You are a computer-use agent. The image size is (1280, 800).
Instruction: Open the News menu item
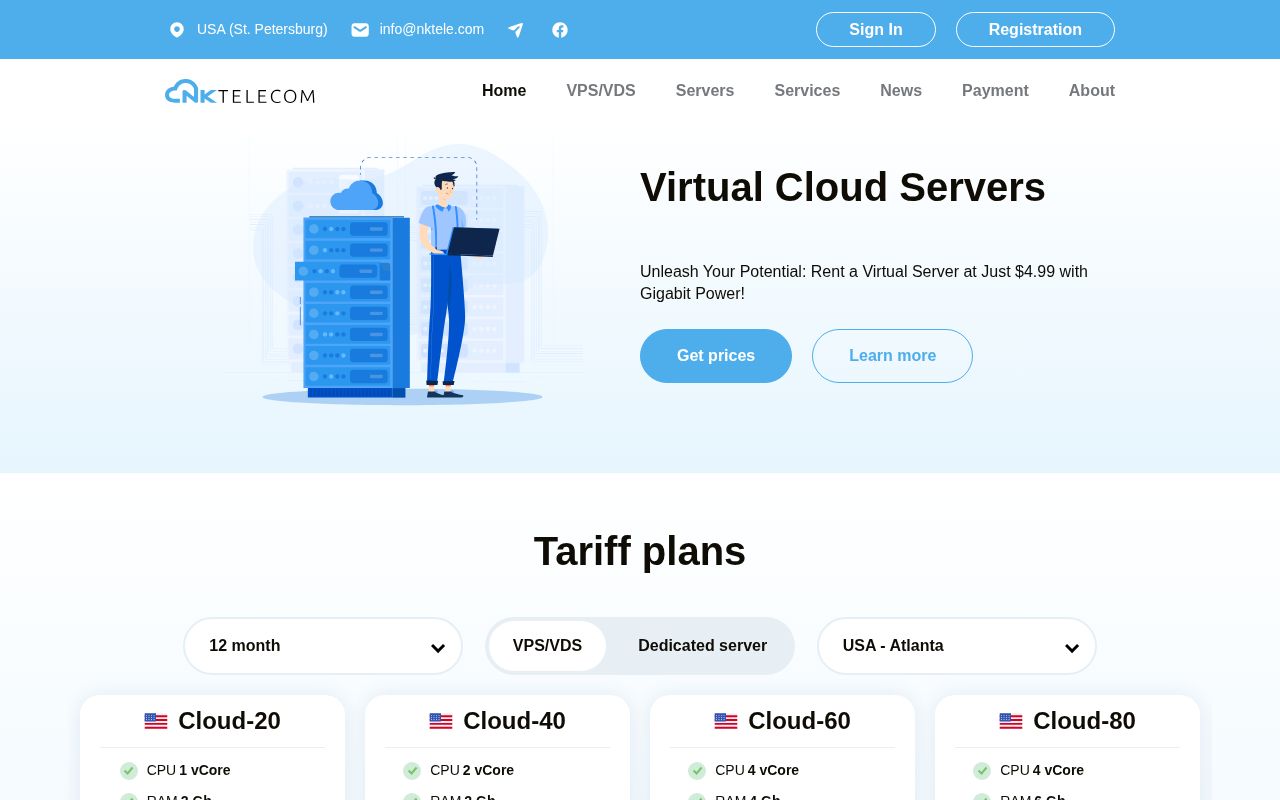click(x=901, y=91)
